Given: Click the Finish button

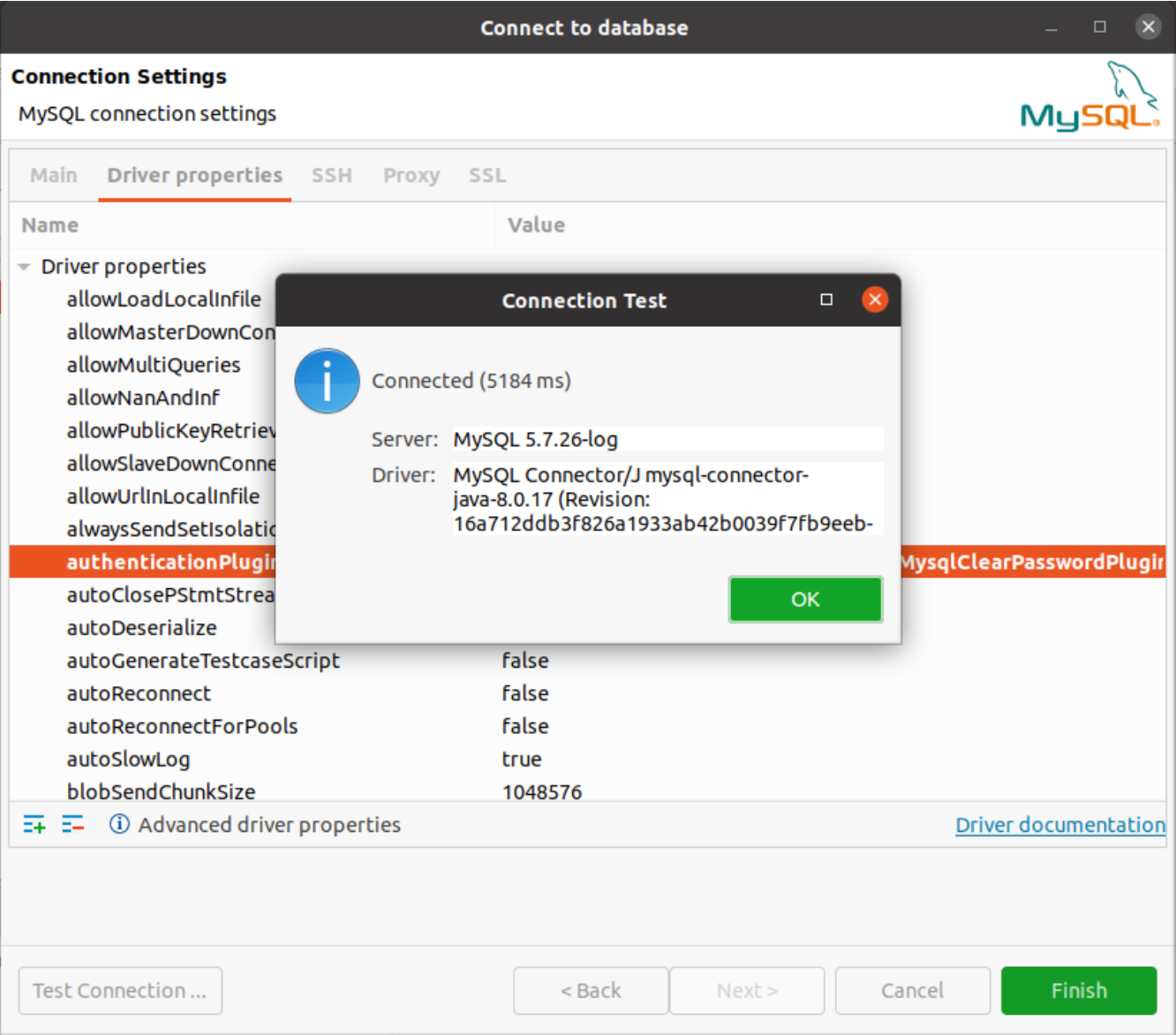Looking at the screenshot, I should (1079, 991).
